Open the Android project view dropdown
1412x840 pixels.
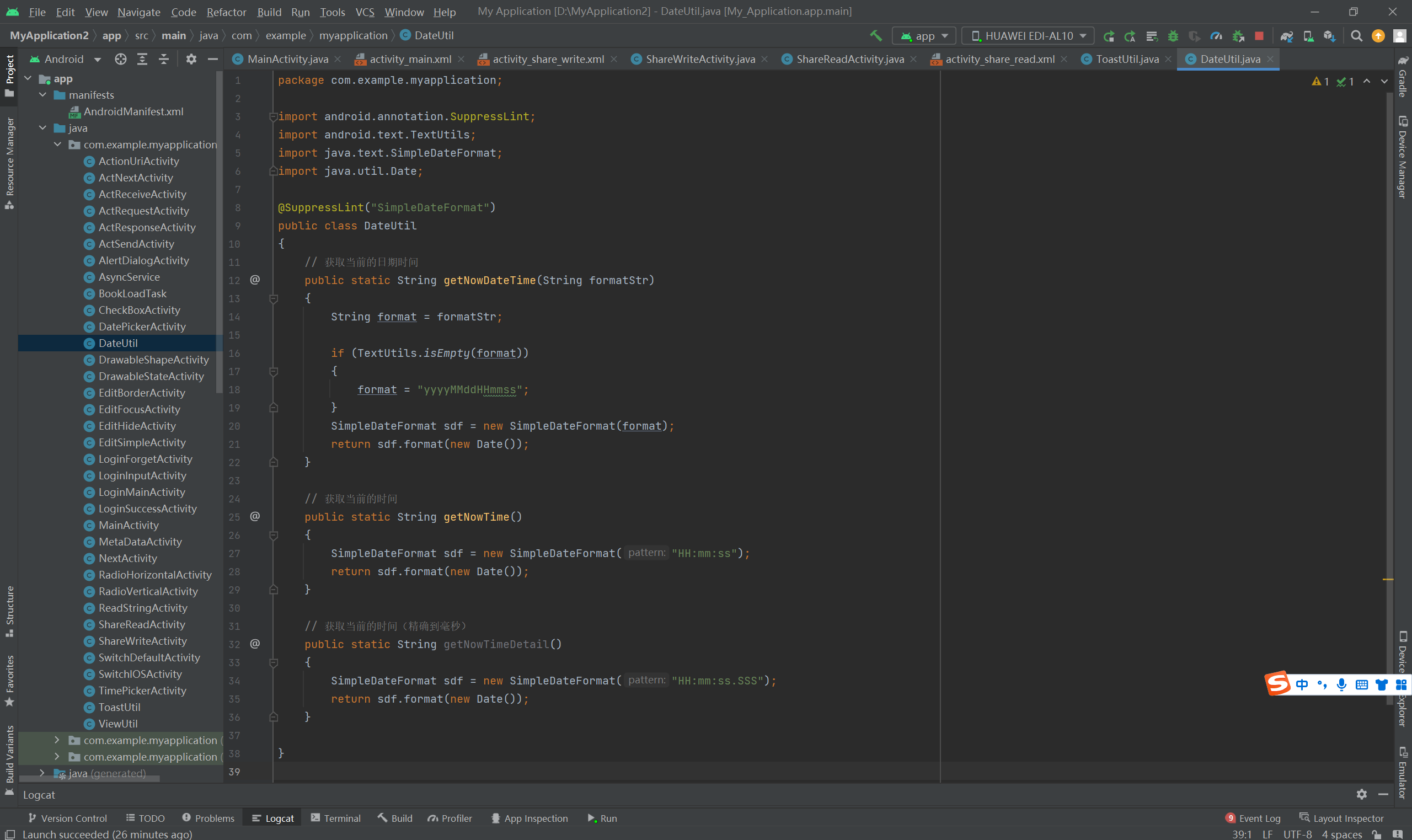65,59
